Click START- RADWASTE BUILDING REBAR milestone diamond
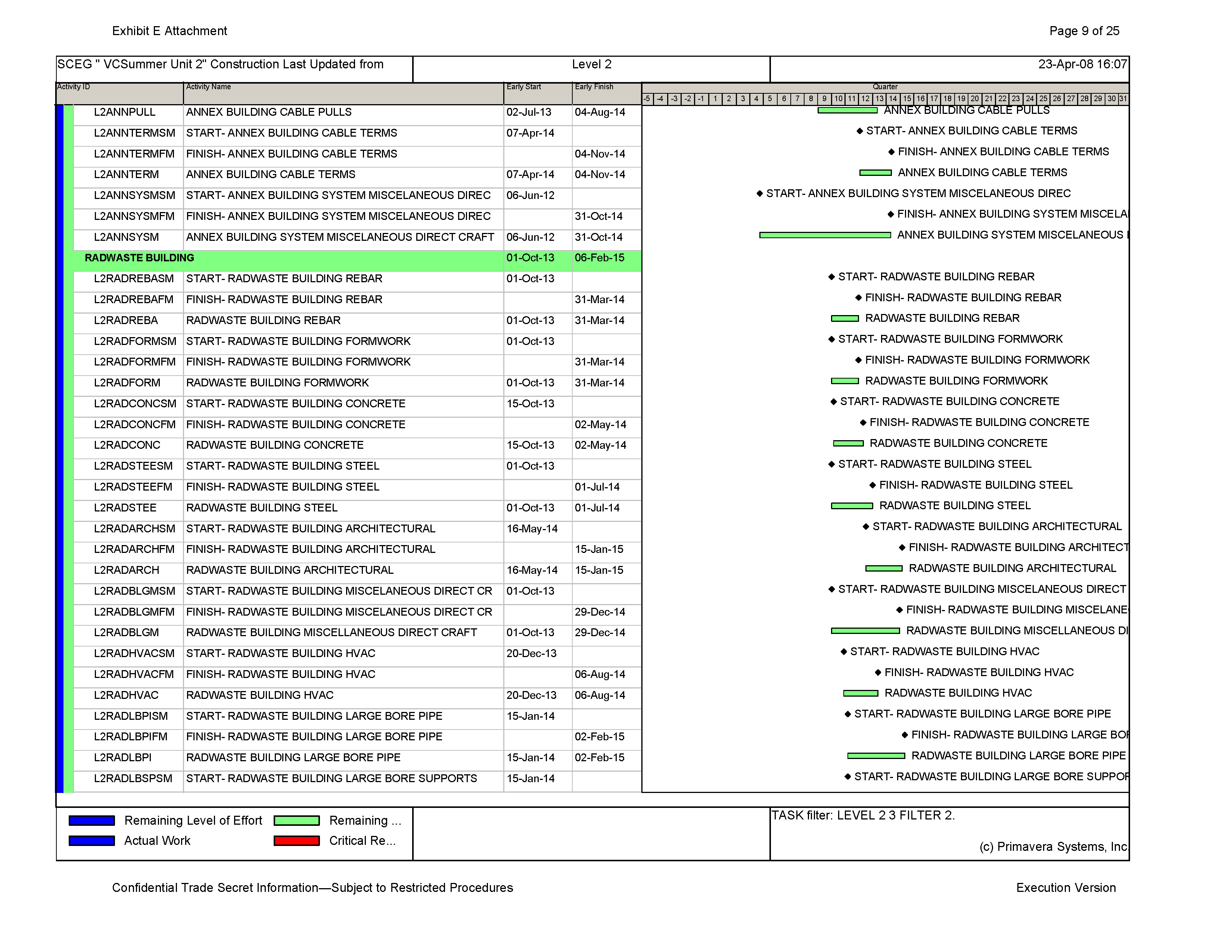The width and height of the screenshot is (1232, 952). [831, 277]
